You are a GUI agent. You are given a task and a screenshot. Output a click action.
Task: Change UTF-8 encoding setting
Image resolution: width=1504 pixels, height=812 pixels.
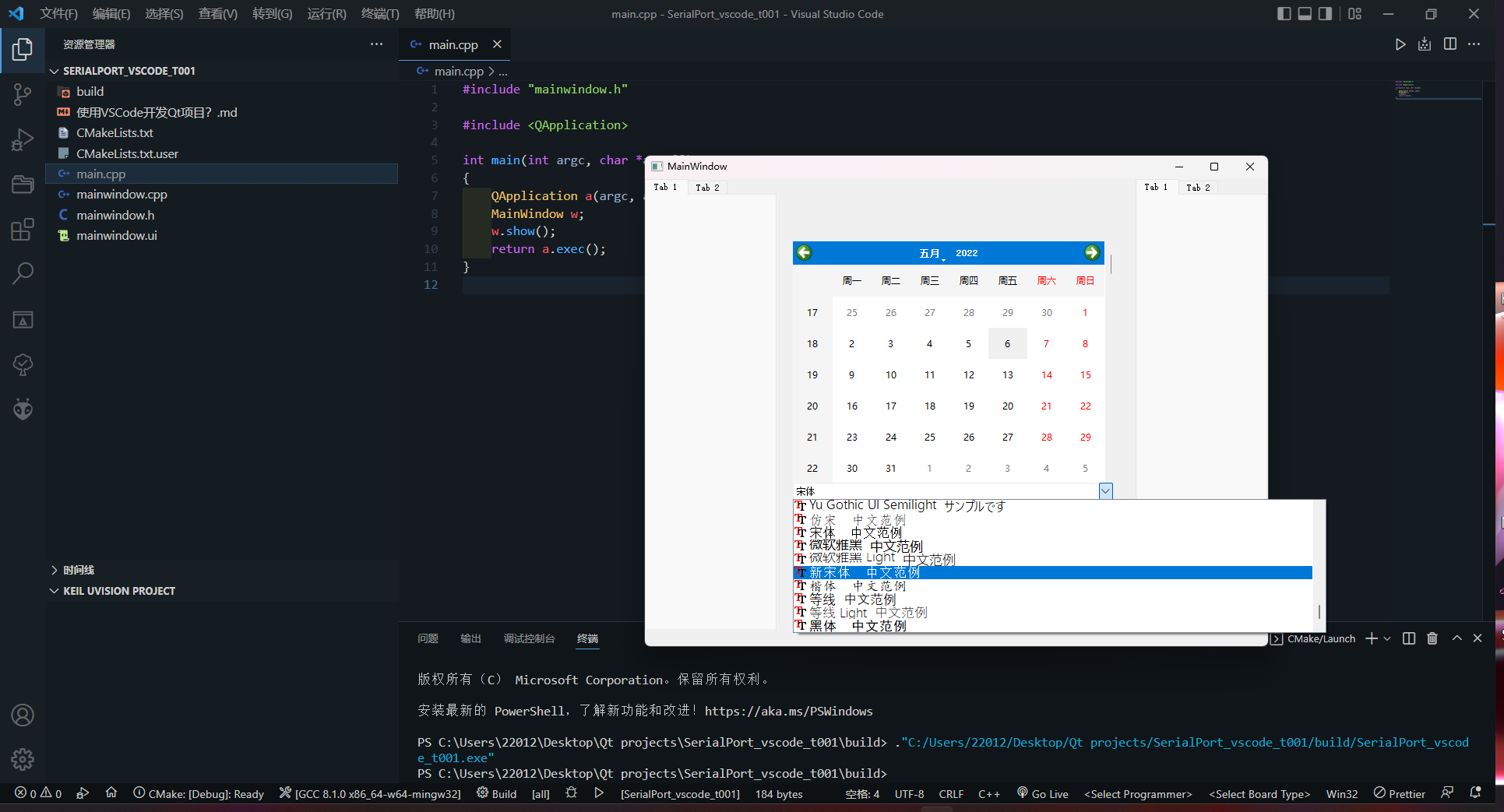909,793
